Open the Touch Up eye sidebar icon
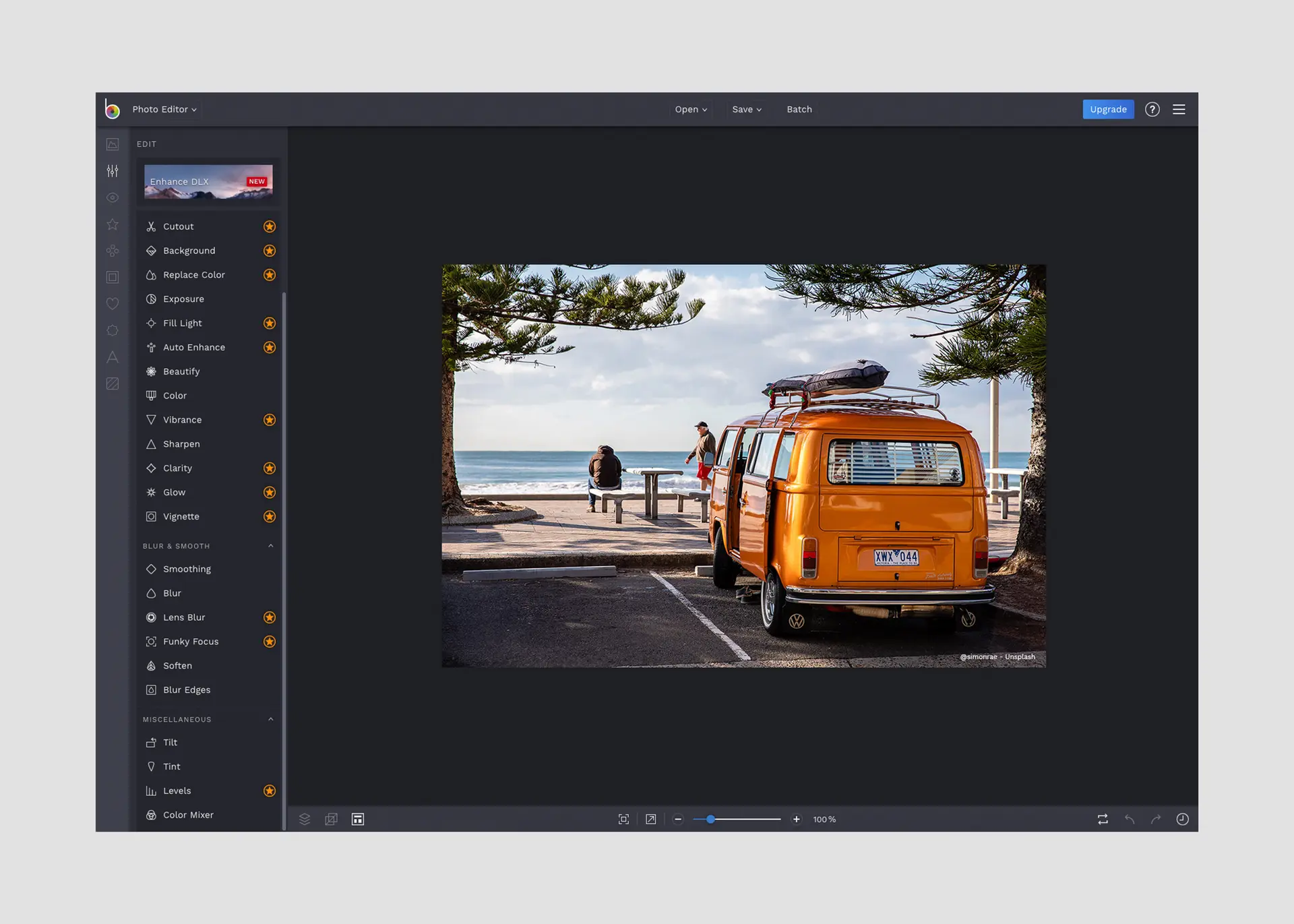Viewport: 1294px width, 924px height. (113, 197)
